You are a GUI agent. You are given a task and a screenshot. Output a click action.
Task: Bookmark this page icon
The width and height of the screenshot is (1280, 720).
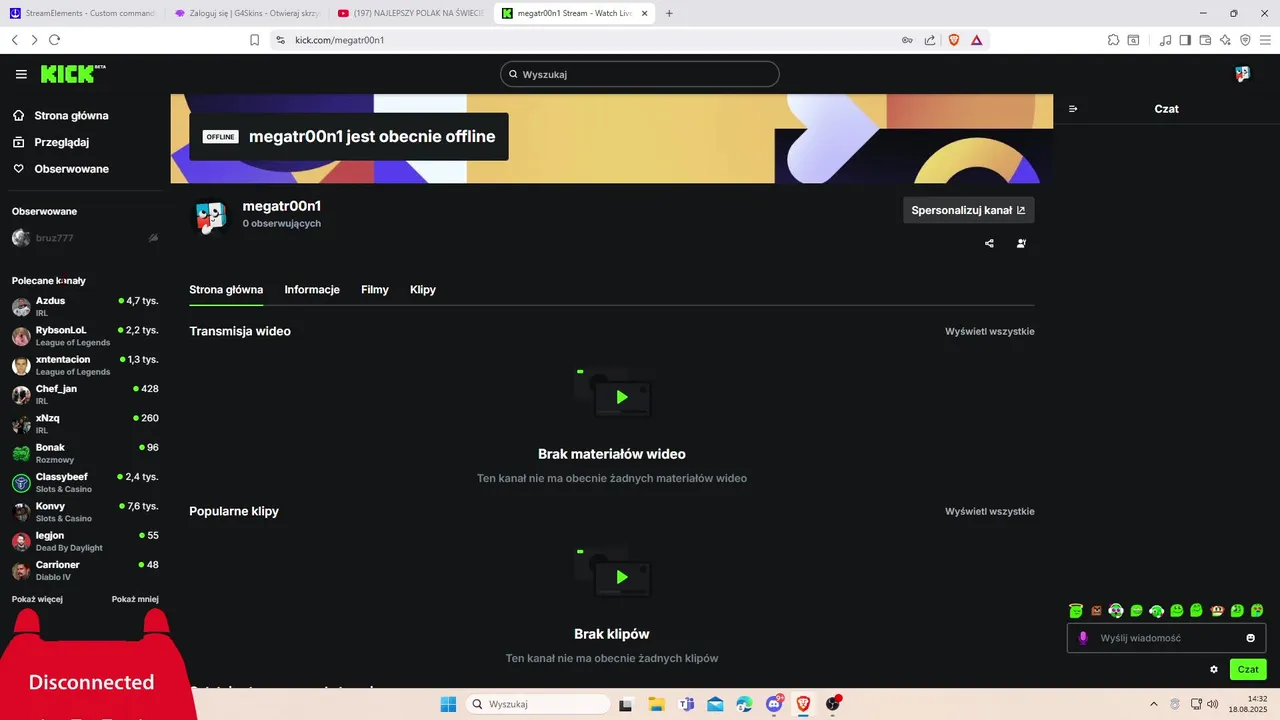(x=254, y=40)
